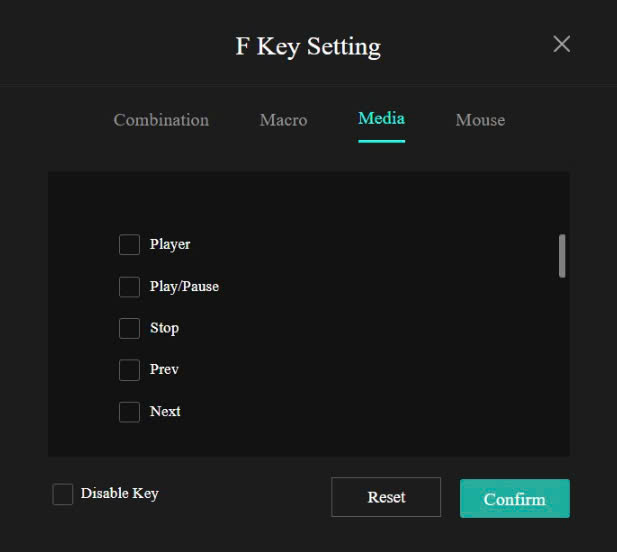Click the Stop label text
617x552 pixels.
click(x=164, y=328)
